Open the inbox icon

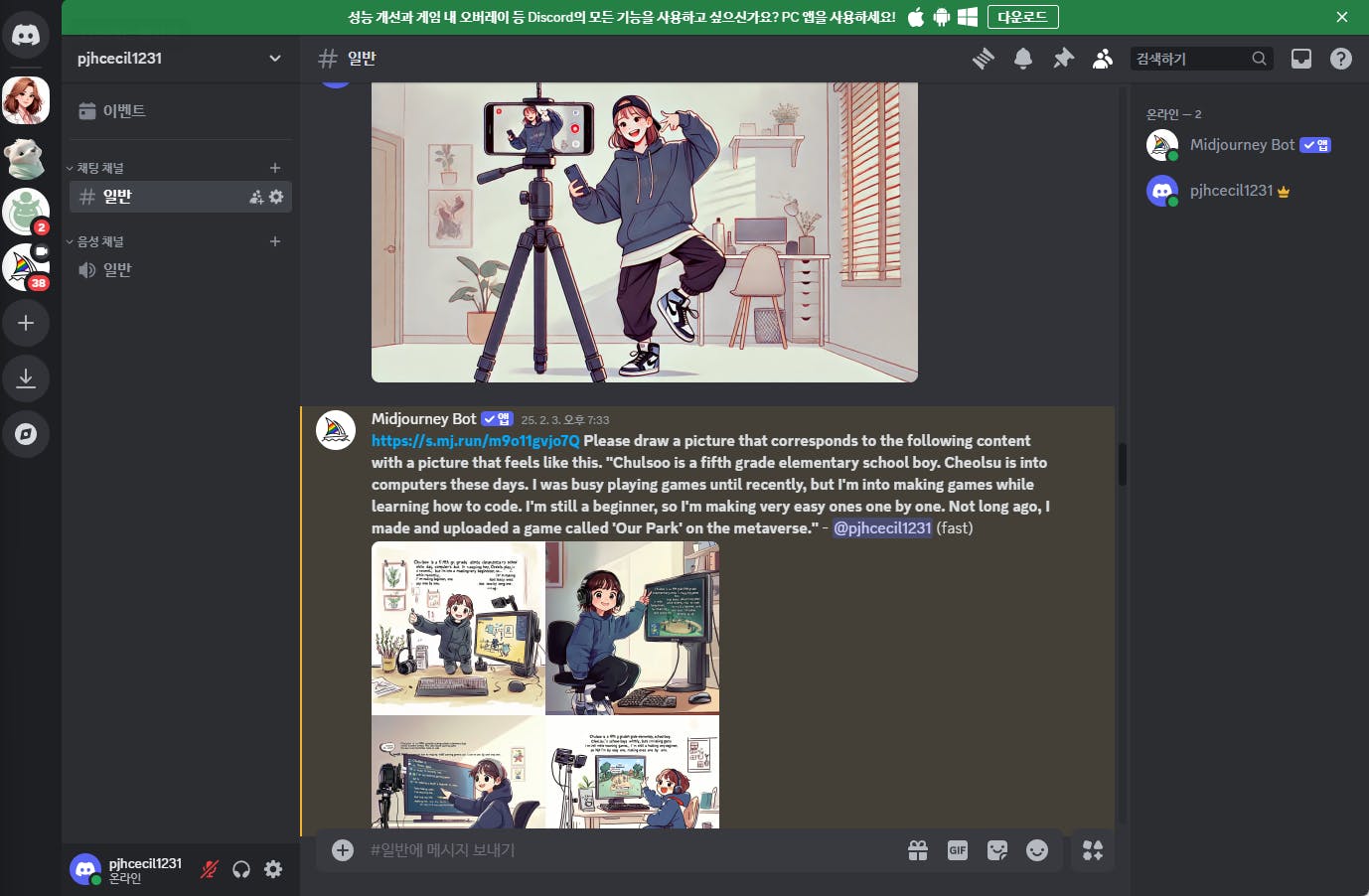coord(1301,59)
